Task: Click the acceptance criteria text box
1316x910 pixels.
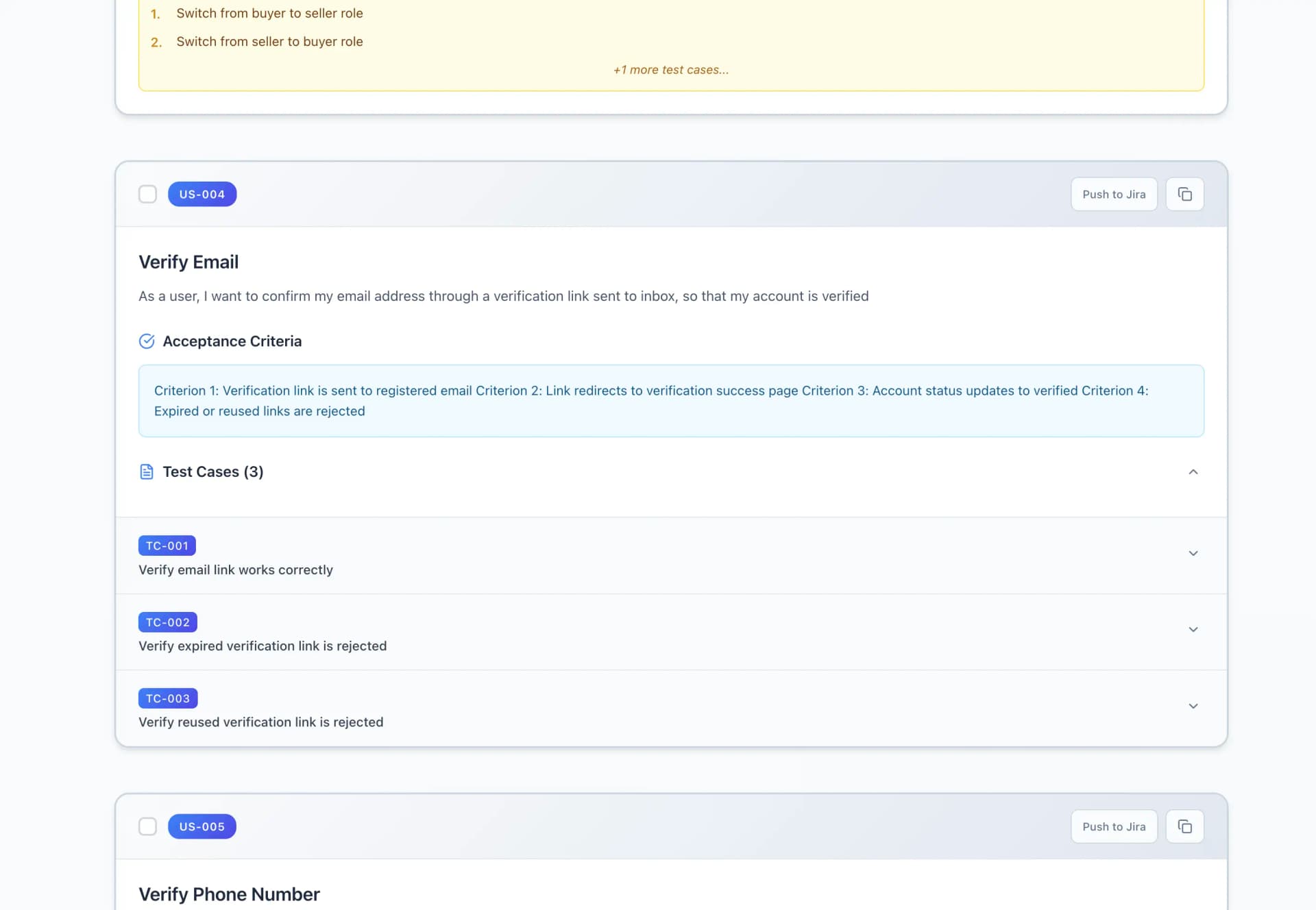Action: tap(670, 401)
